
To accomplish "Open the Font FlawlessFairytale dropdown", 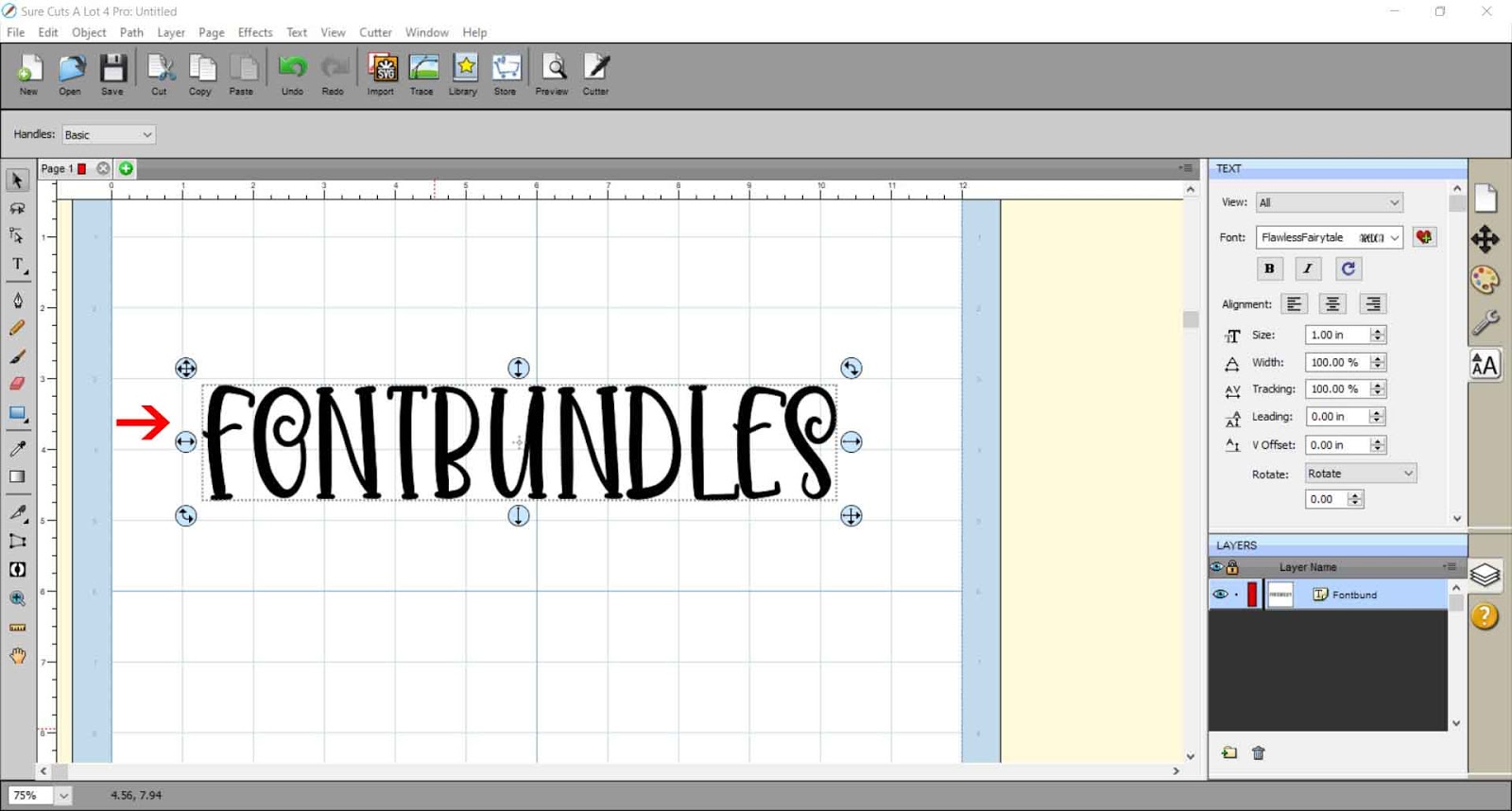I will 1329,237.
